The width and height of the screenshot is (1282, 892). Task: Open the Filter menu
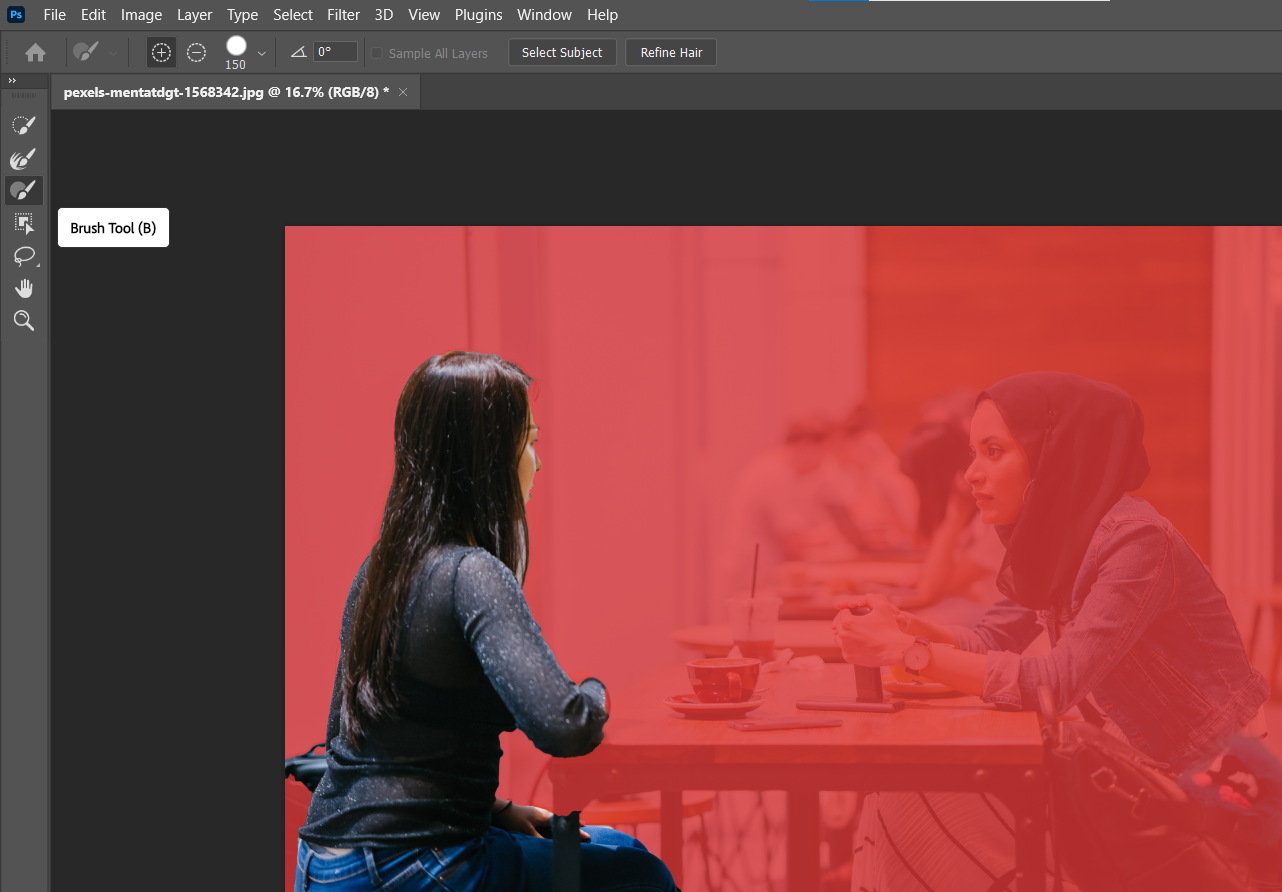pyautogui.click(x=343, y=15)
